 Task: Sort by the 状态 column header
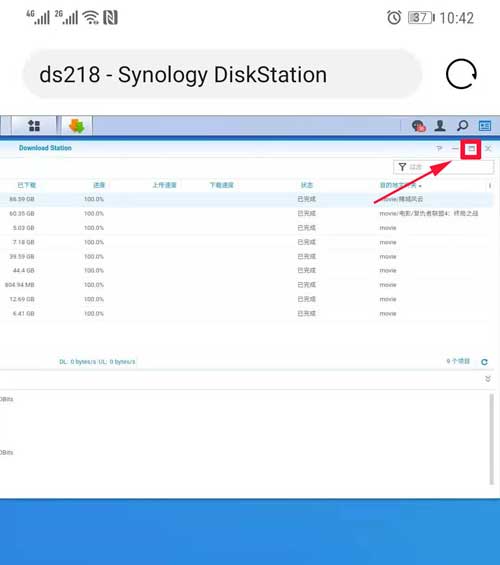(x=307, y=185)
